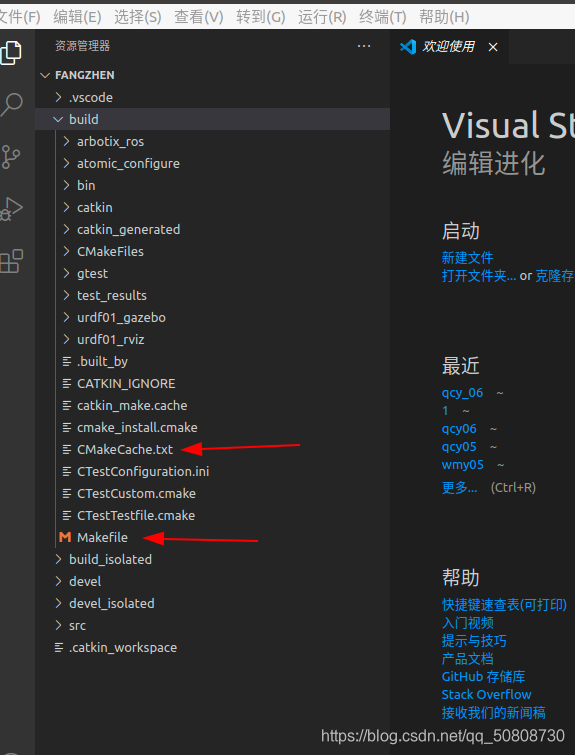Viewport: 575px width, 755px height.
Task: Open the explorer panel more actions ellipsis
Action: [364, 46]
